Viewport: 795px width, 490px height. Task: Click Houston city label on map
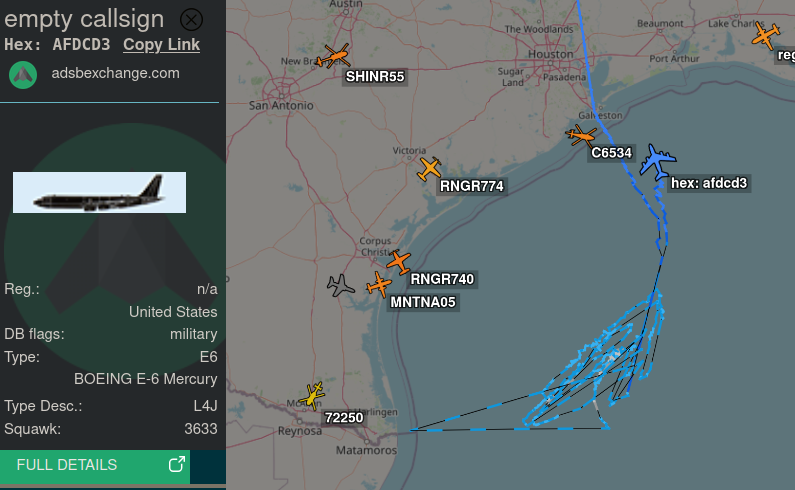coord(551,54)
